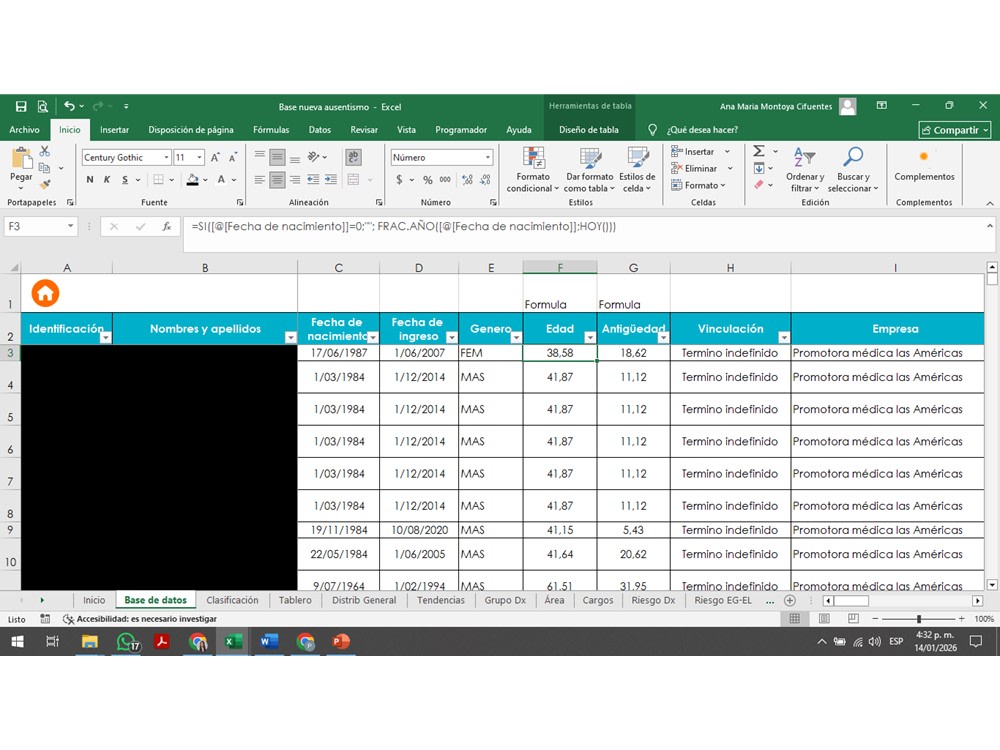
Task: Switch to the Insertar ribbon tab
Action: 114,129
